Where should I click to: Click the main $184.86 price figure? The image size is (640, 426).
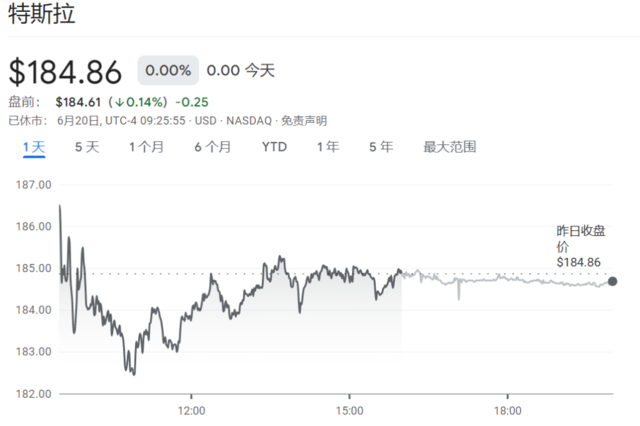pos(66,72)
